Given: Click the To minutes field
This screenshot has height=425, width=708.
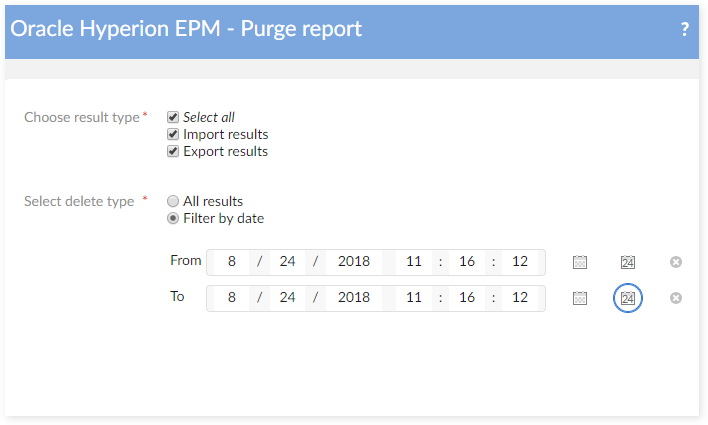Looking at the screenshot, I should pyautogui.click(x=466, y=298).
